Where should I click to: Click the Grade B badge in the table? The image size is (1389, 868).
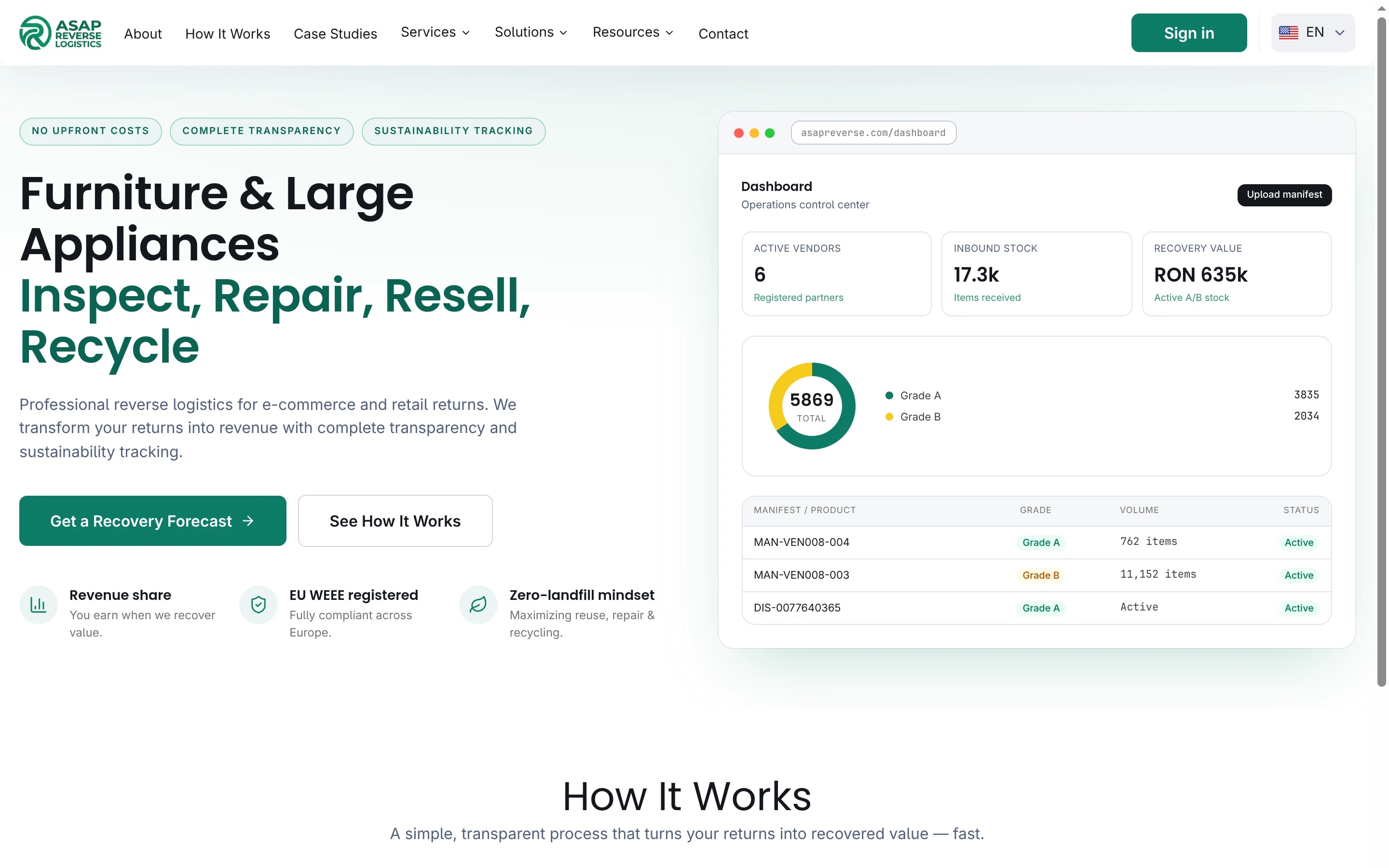pyautogui.click(x=1041, y=575)
